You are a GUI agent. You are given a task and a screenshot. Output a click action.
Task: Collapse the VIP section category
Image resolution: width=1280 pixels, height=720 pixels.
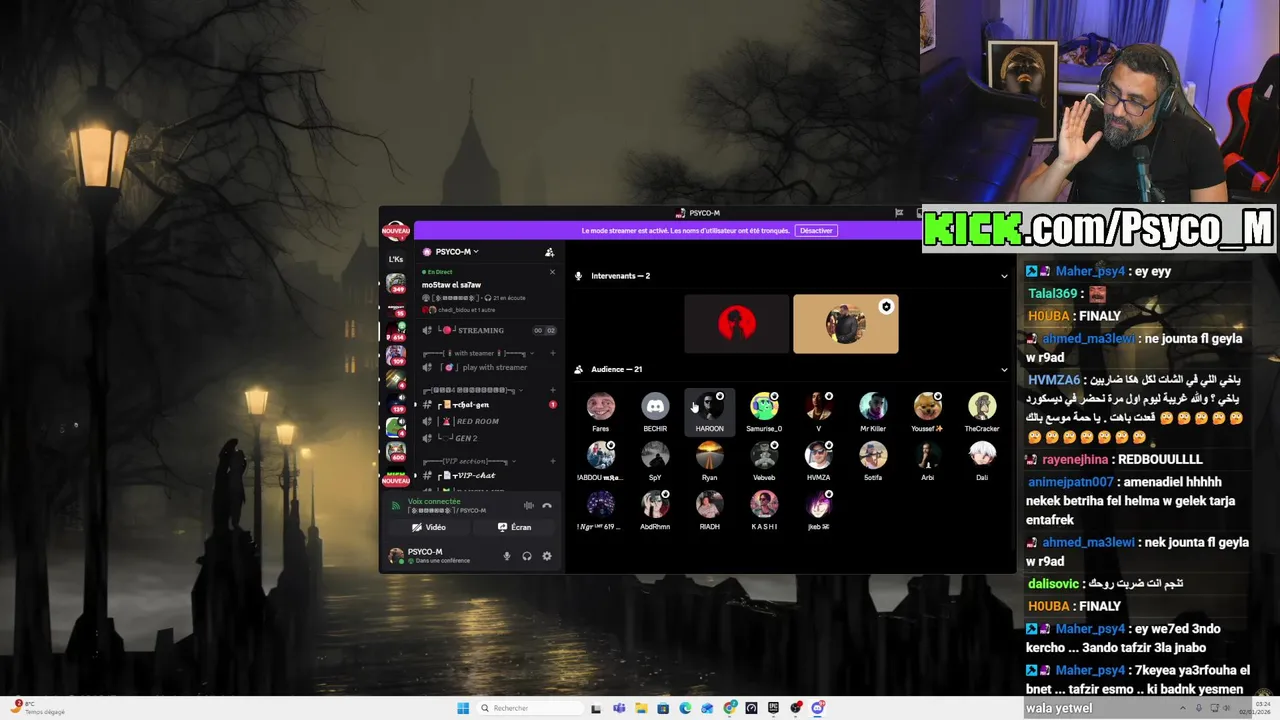(x=466, y=461)
